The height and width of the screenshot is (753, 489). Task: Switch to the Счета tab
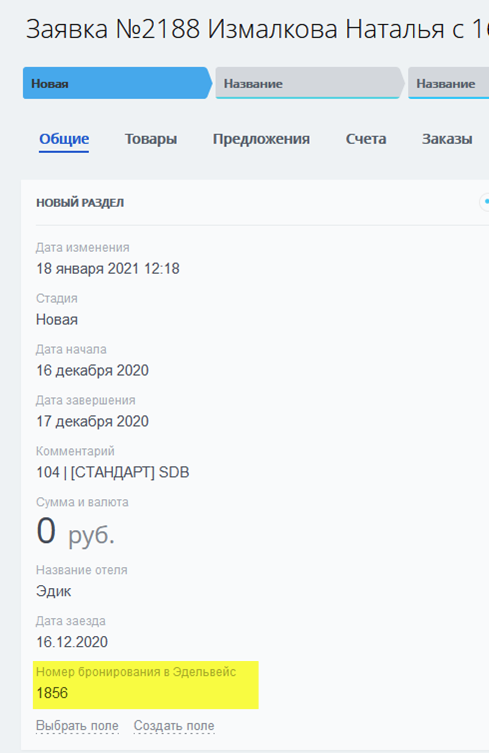tap(366, 139)
